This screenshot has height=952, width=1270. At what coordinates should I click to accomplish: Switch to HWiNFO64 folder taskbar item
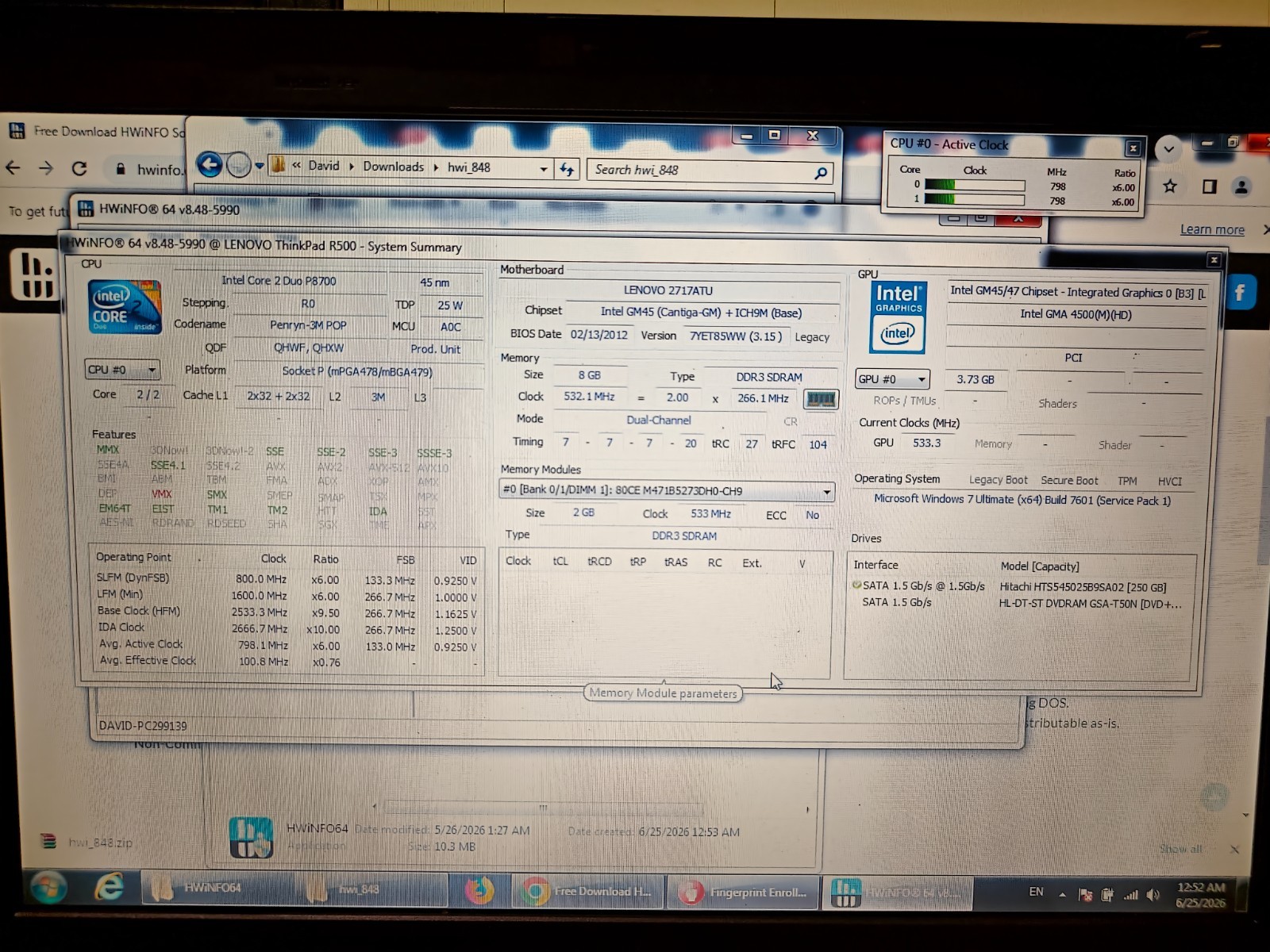[x=221, y=889]
